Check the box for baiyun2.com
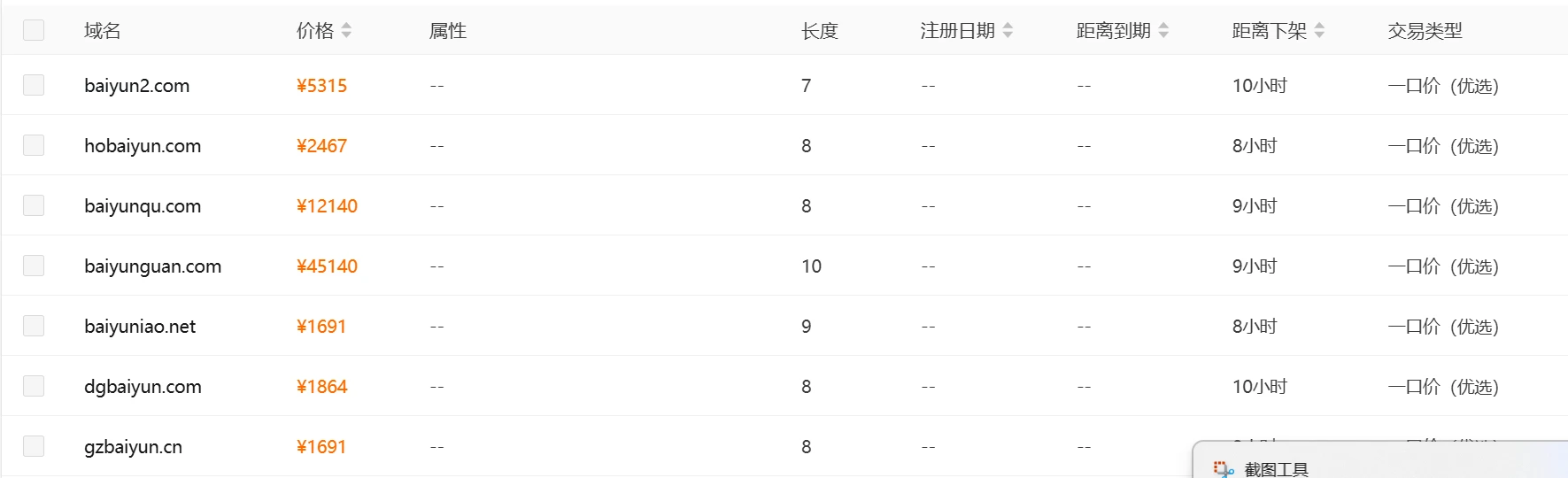The image size is (1568, 478). 34,86
